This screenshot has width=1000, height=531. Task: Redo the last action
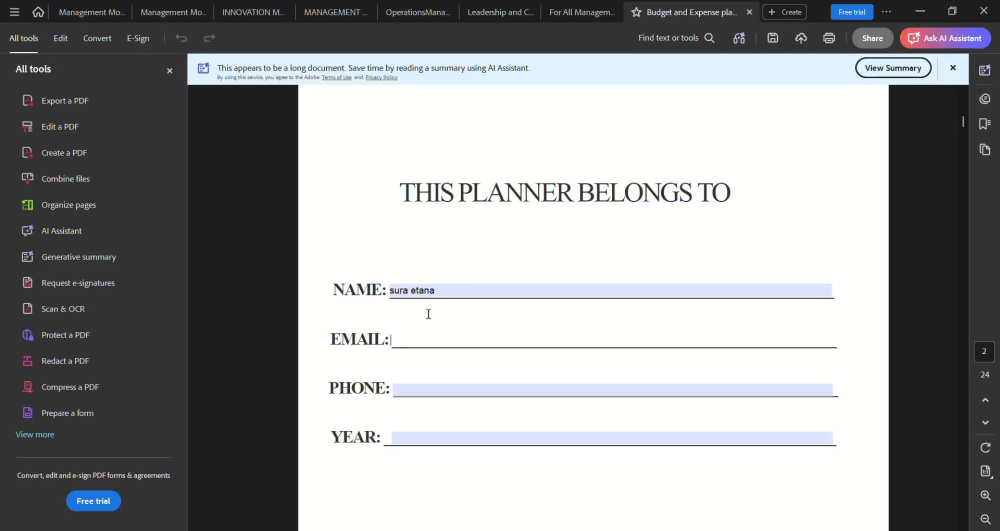[209, 38]
